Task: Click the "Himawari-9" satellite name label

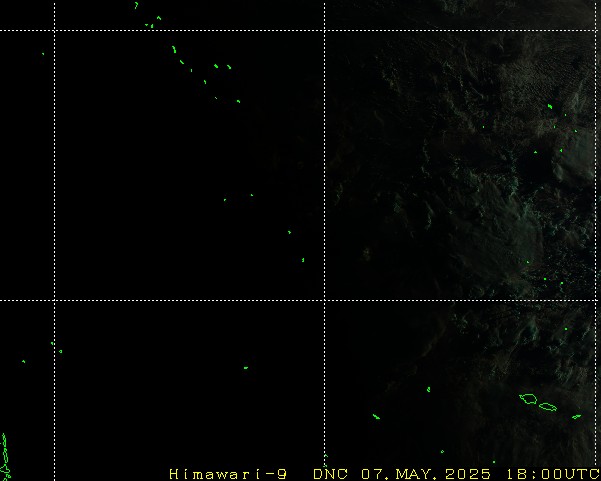Action: coord(228,474)
